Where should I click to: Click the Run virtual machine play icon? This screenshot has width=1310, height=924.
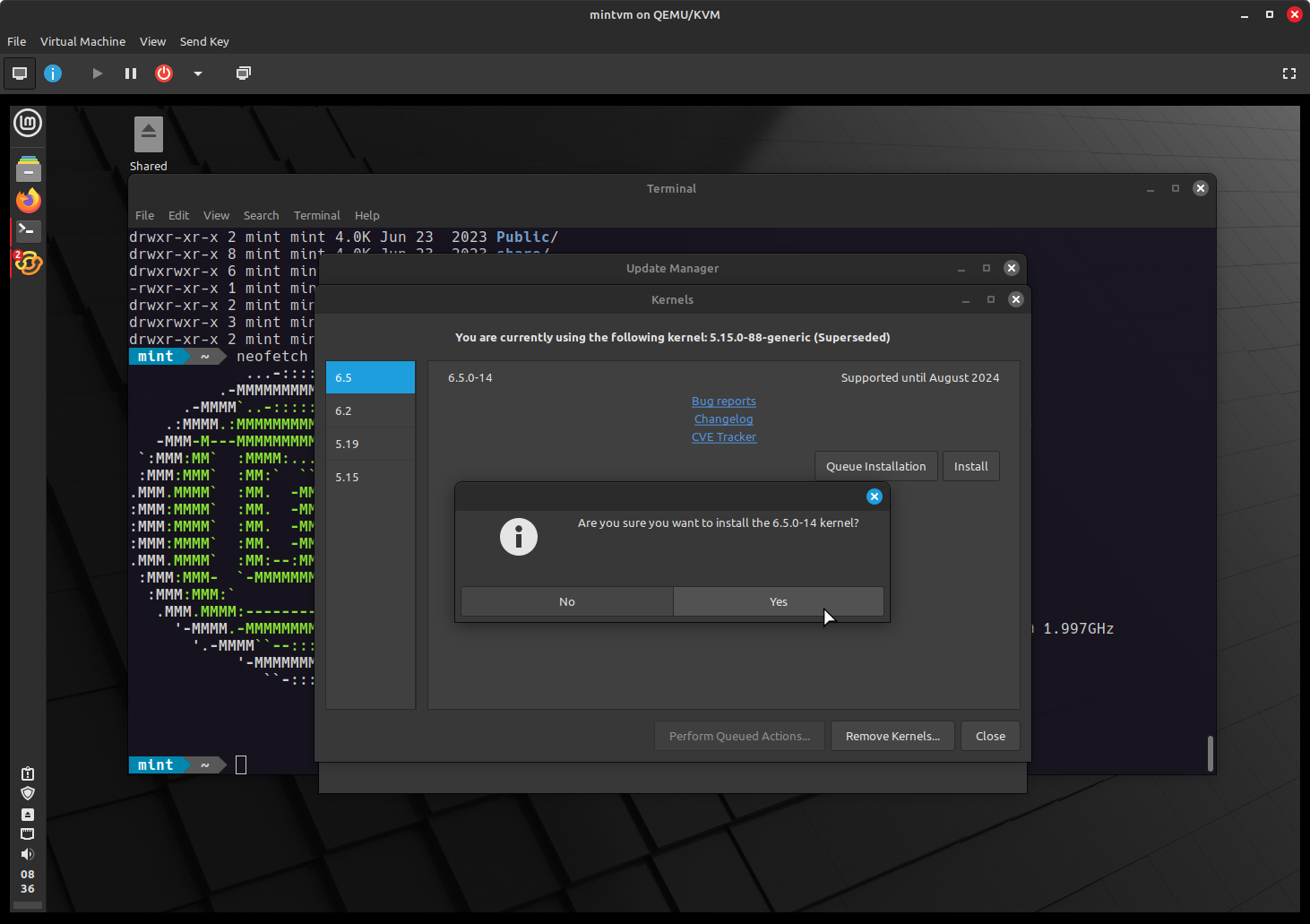[97, 73]
